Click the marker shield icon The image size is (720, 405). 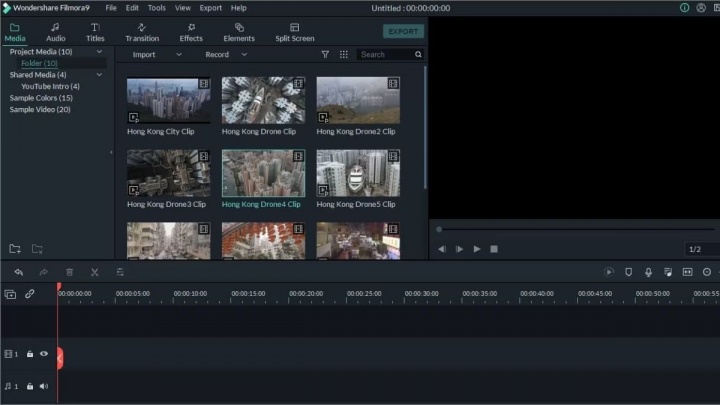[629, 272]
